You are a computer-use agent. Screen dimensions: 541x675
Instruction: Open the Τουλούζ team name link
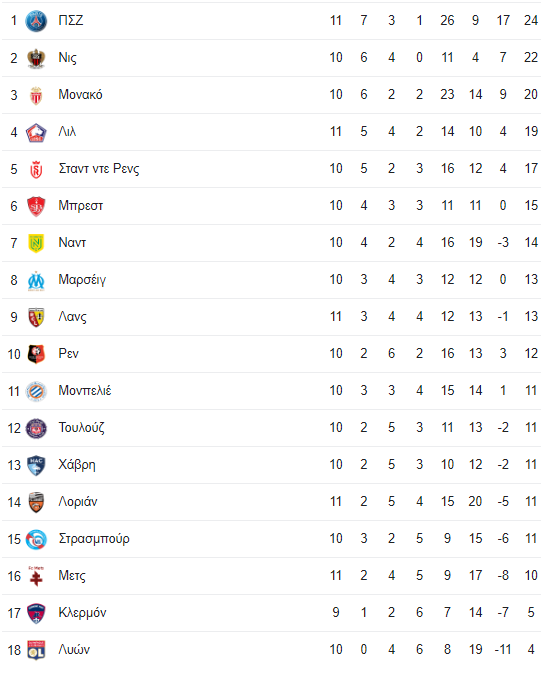[81, 427]
